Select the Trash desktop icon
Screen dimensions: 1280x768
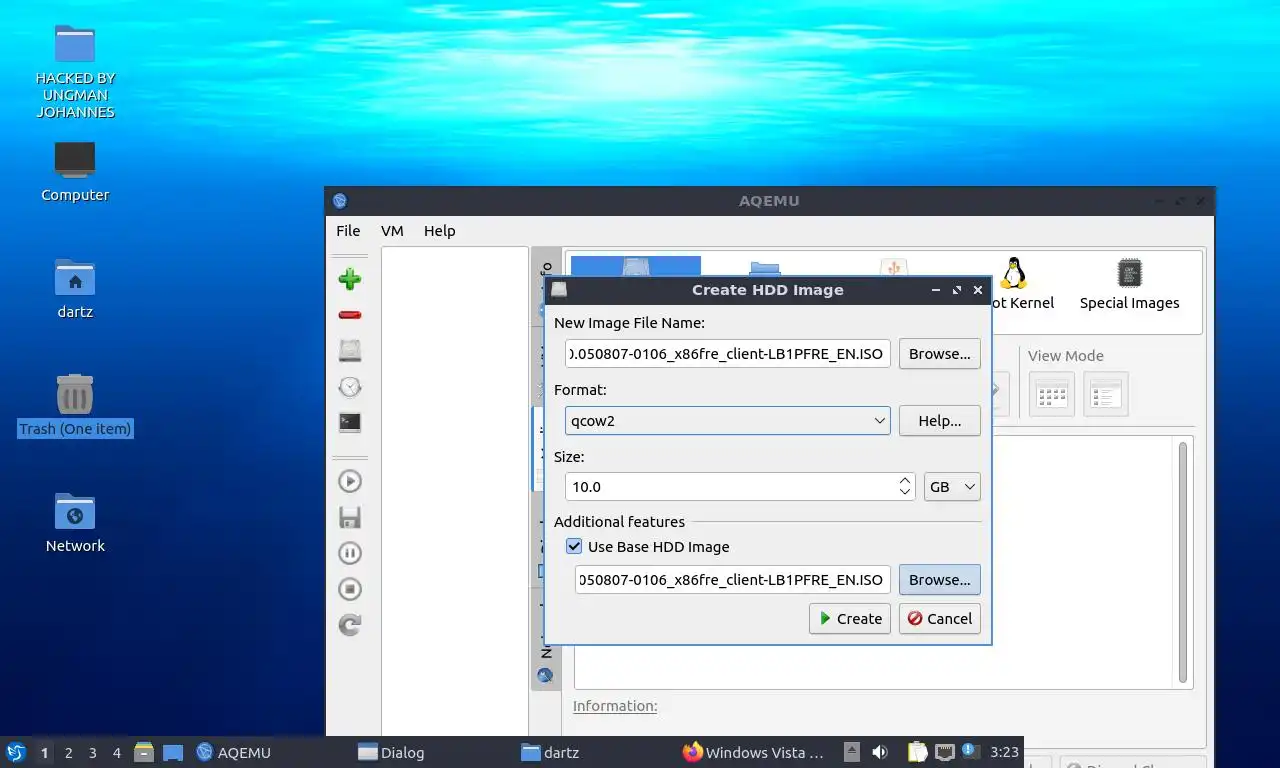[x=75, y=405]
